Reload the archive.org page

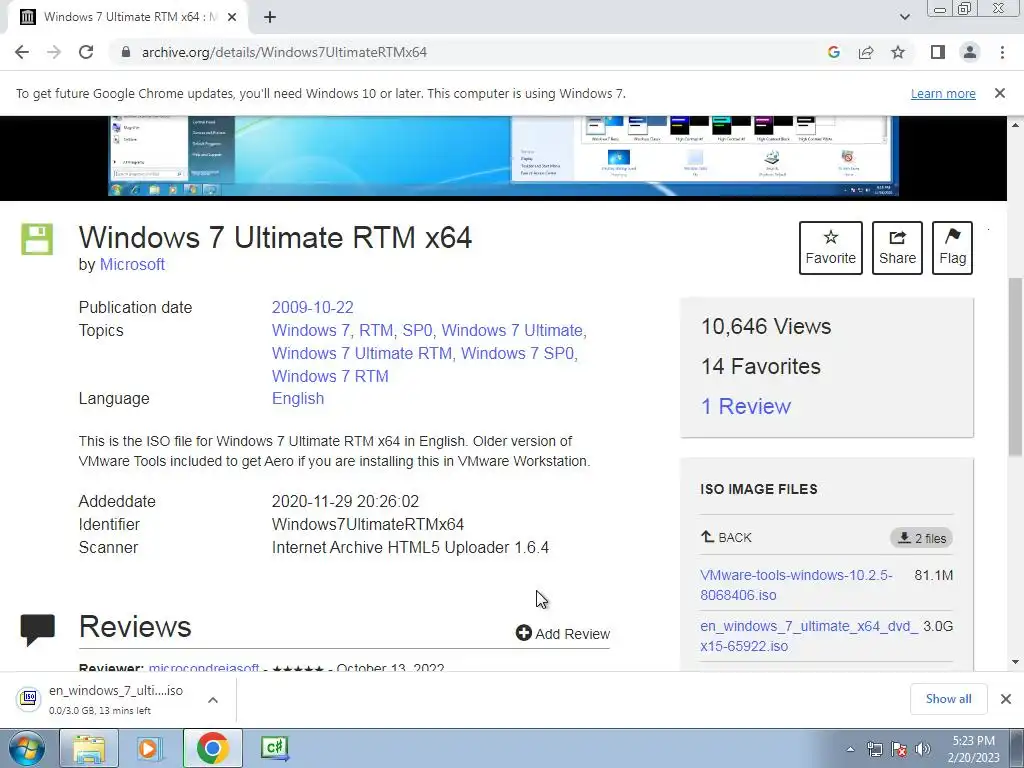pyautogui.click(x=86, y=52)
